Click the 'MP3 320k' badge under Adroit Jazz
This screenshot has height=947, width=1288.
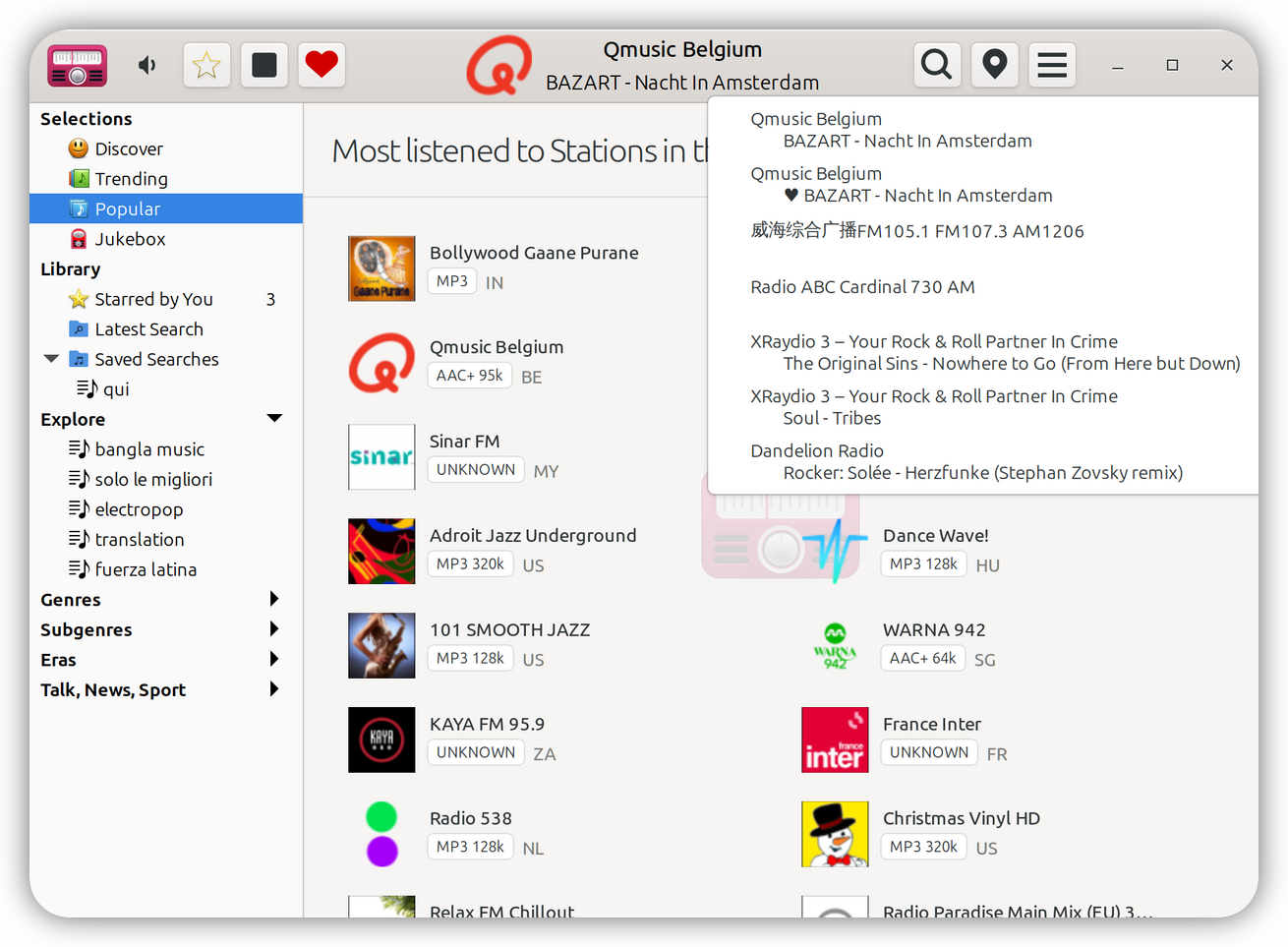point(470,563)
